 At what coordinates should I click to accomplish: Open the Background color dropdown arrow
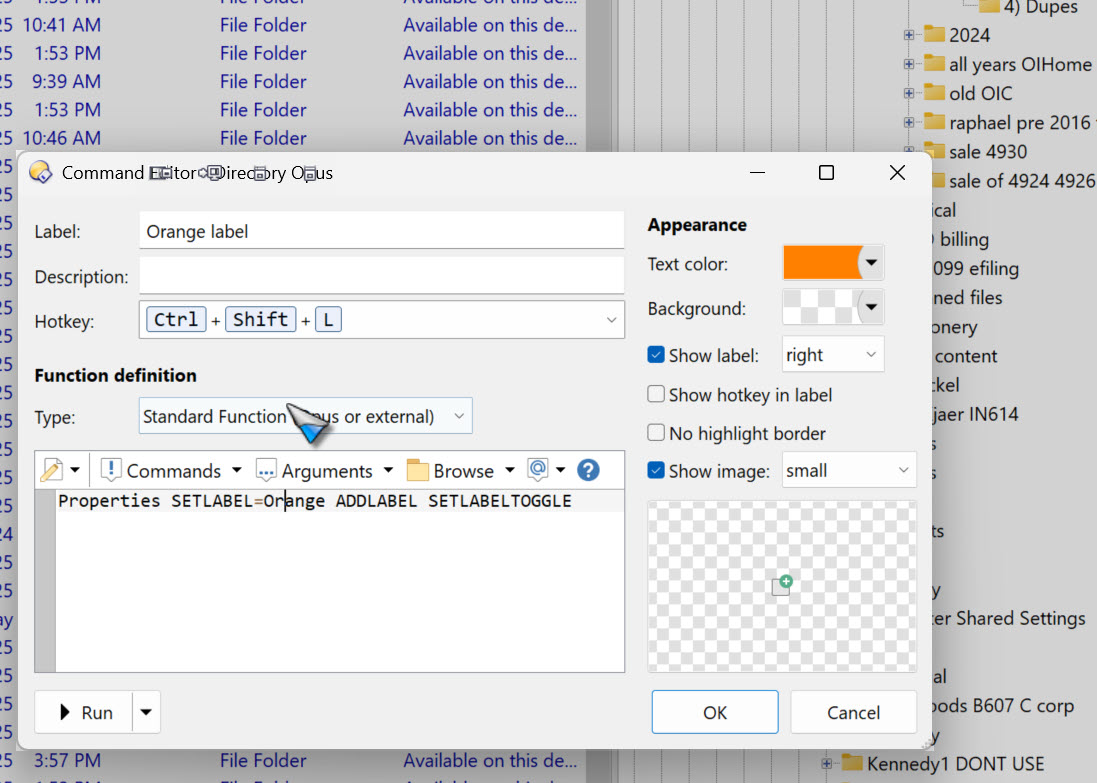click(x=871, y=307)
